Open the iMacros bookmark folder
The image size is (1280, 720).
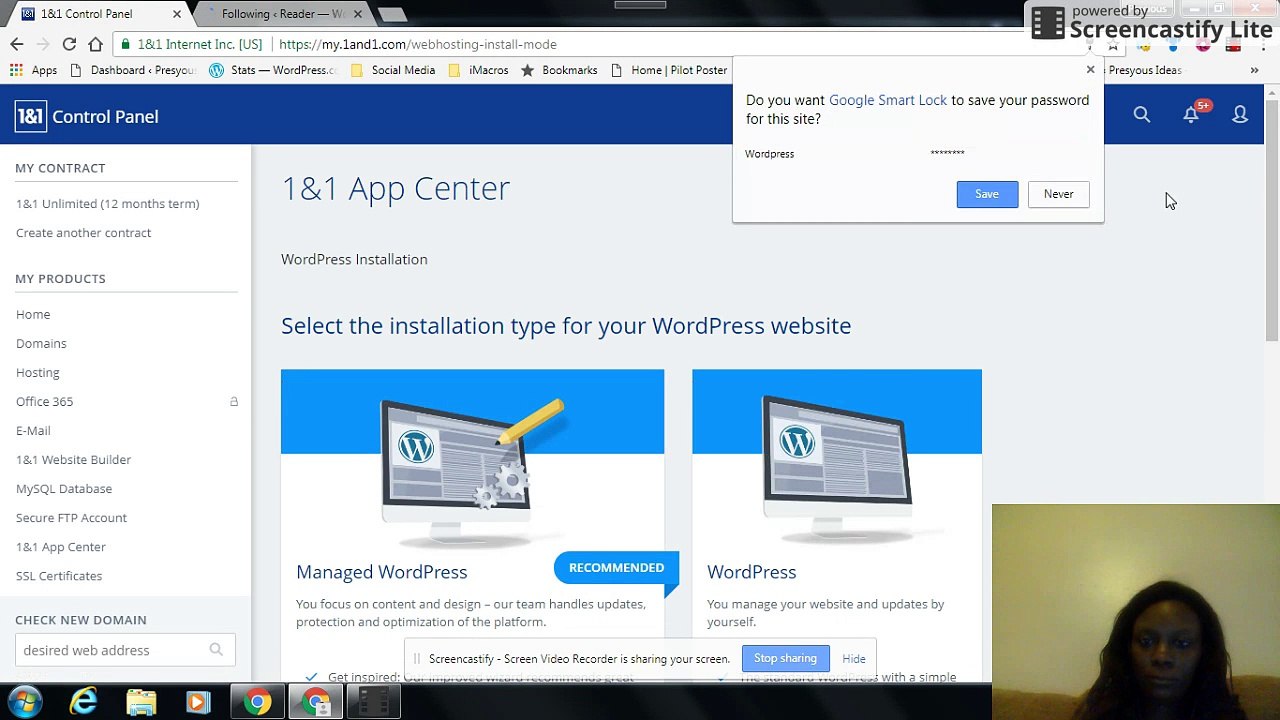point(478,70)
